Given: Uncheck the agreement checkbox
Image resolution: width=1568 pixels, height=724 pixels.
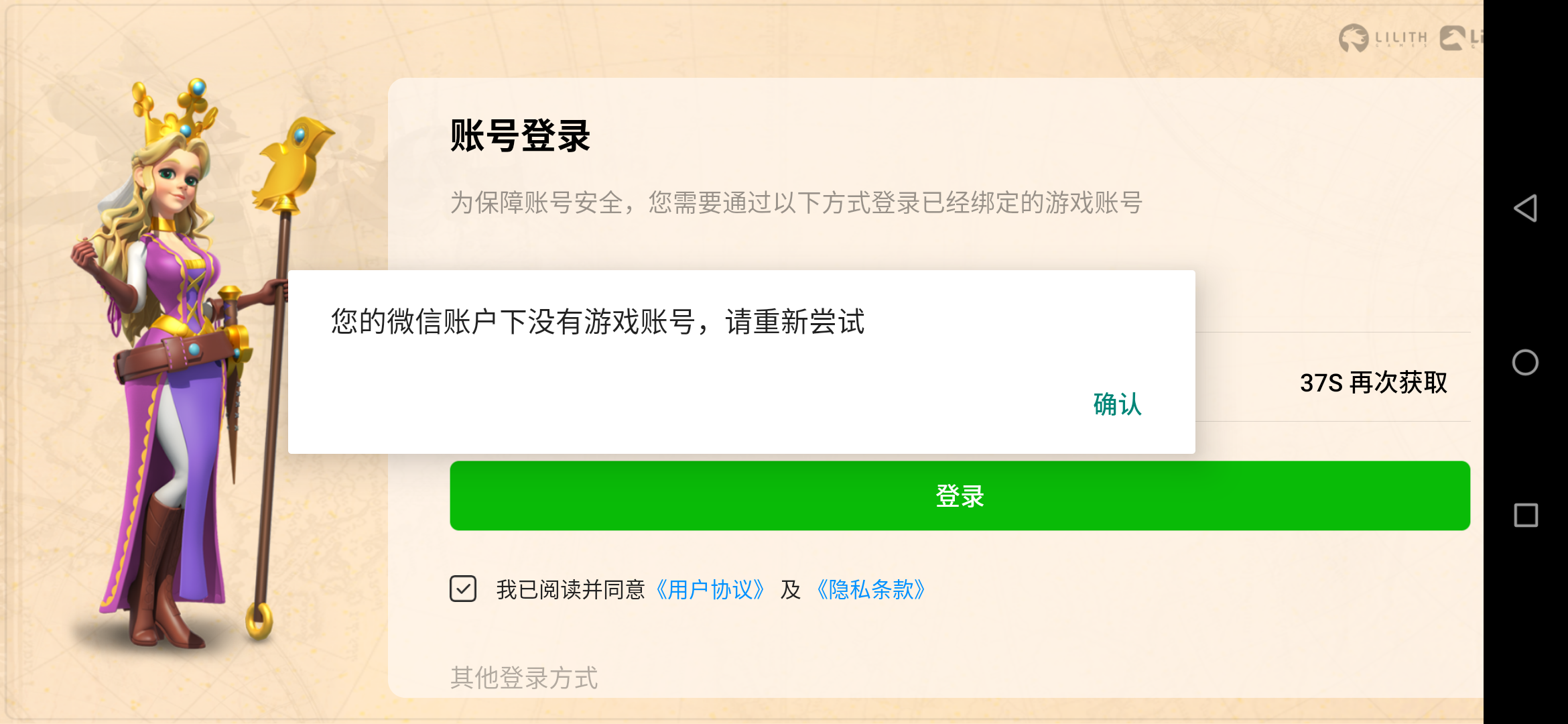Looking at the screenshot, I should coord(463,589).
